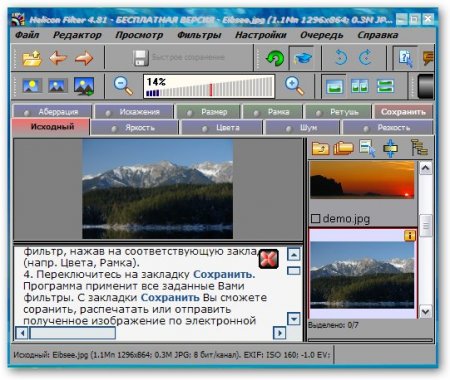Select the Исходный tab

coord(51,127)
